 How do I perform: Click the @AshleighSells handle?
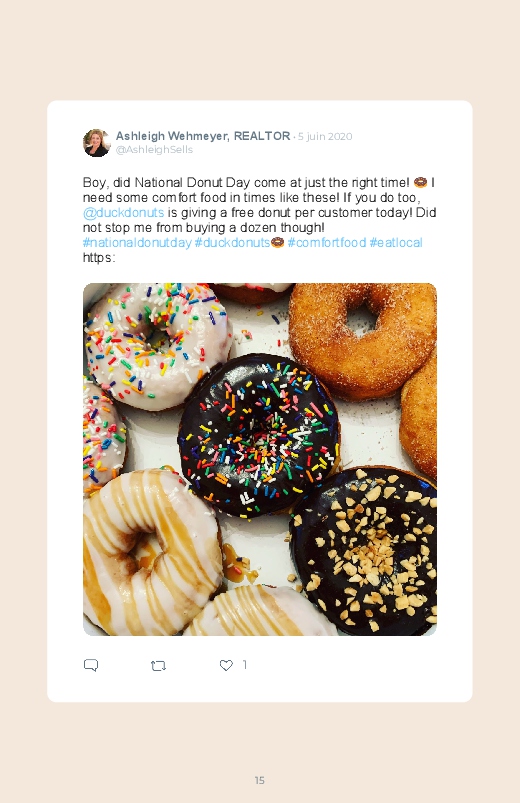pyautogui.click(x=154, y=150)
